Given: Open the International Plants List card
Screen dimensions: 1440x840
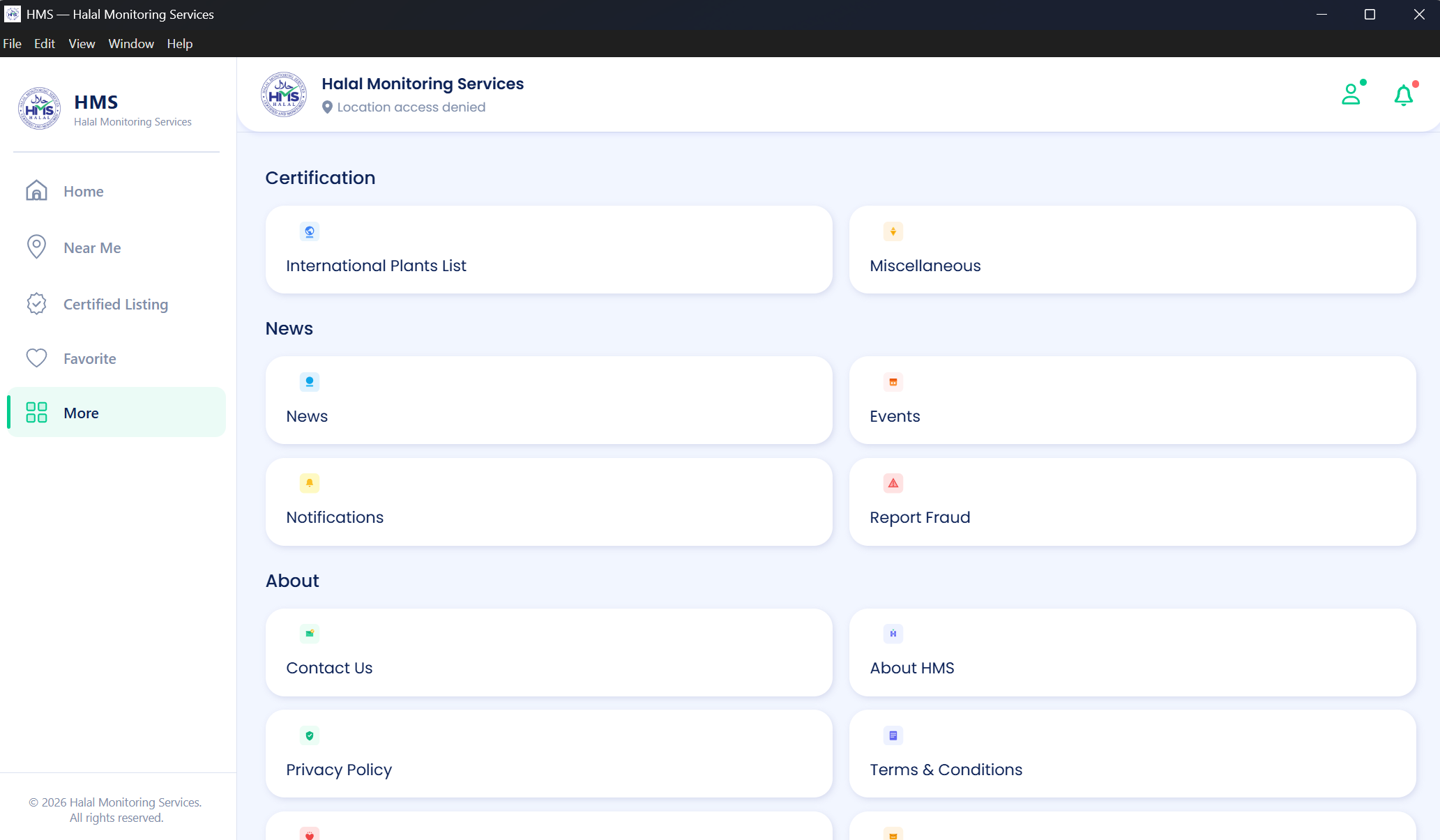Looking at the screenshot, I should click(x=549, y=250).
